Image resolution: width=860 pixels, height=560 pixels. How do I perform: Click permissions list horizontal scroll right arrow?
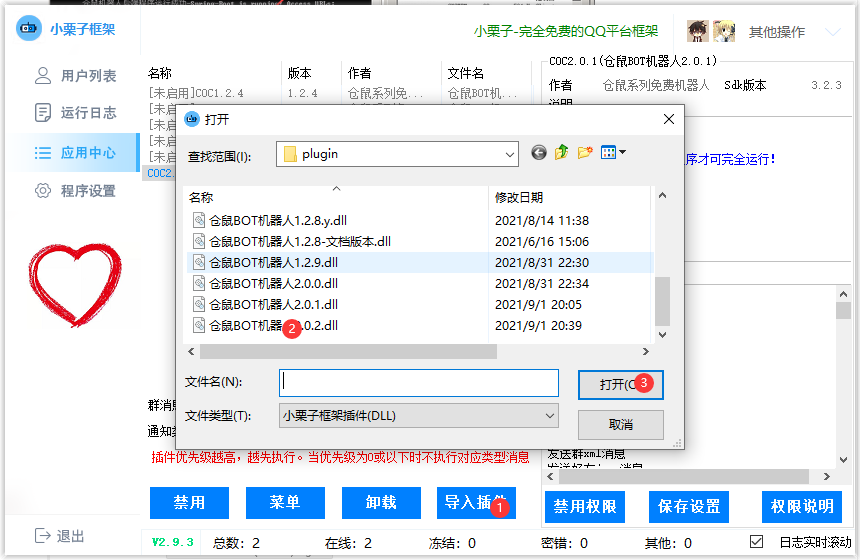(x=827, y=477)
